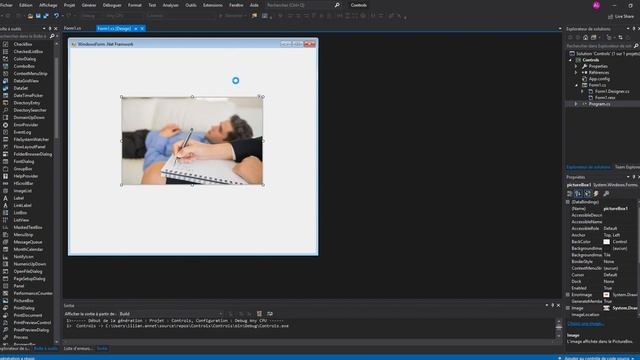Select ColorDialog in the toolbox

pyautogui.click(x=24, y=59)
